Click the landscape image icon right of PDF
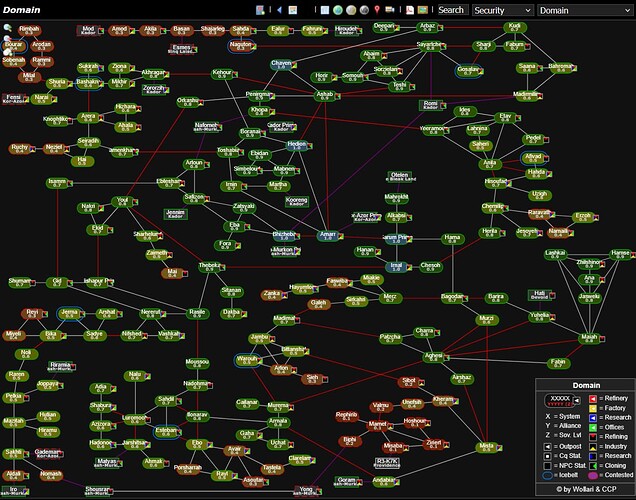The width and height of the screenshot is (636, 500). tap(423, 10)
